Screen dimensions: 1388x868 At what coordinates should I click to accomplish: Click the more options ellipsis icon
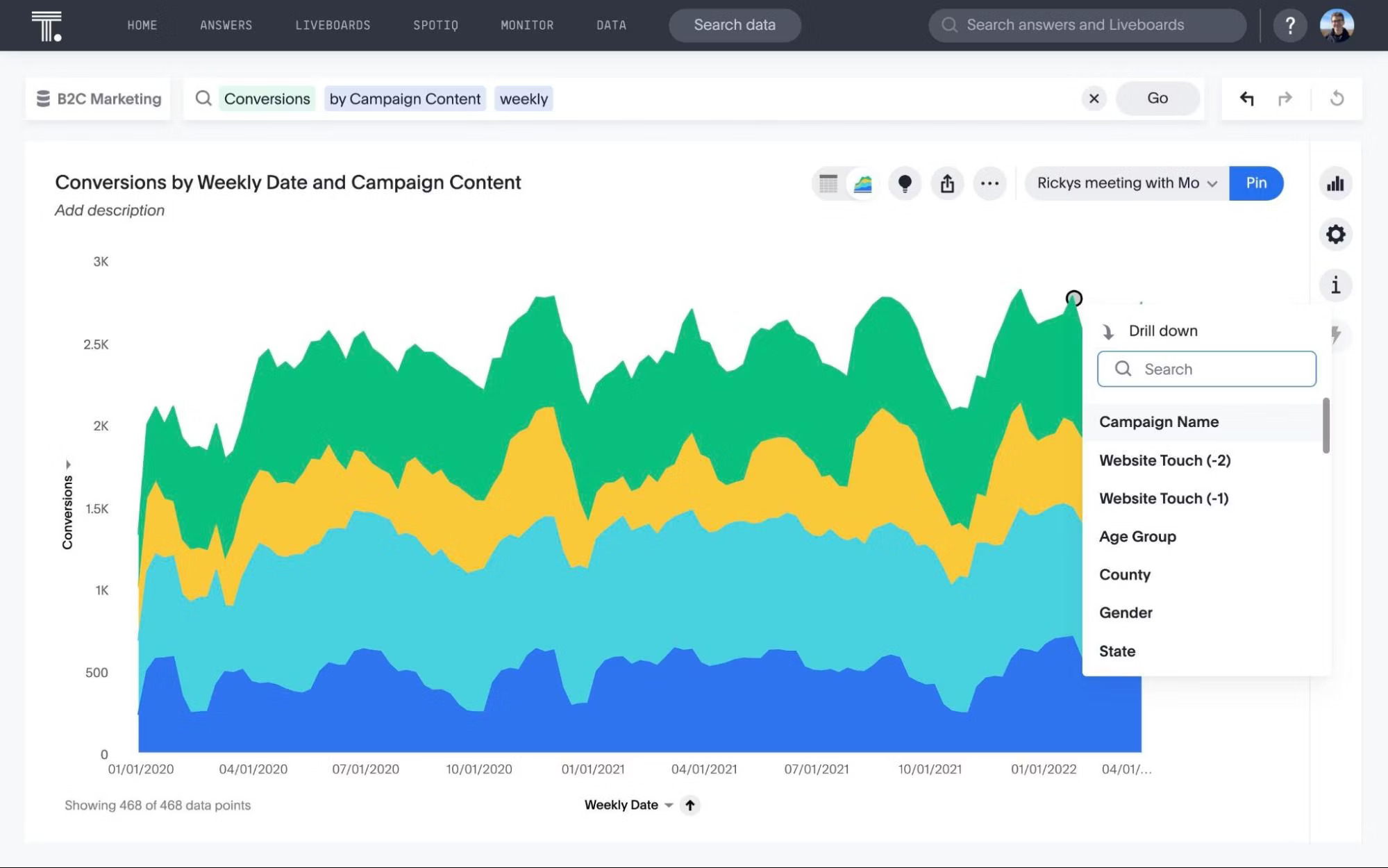click(x=988, y=183)
